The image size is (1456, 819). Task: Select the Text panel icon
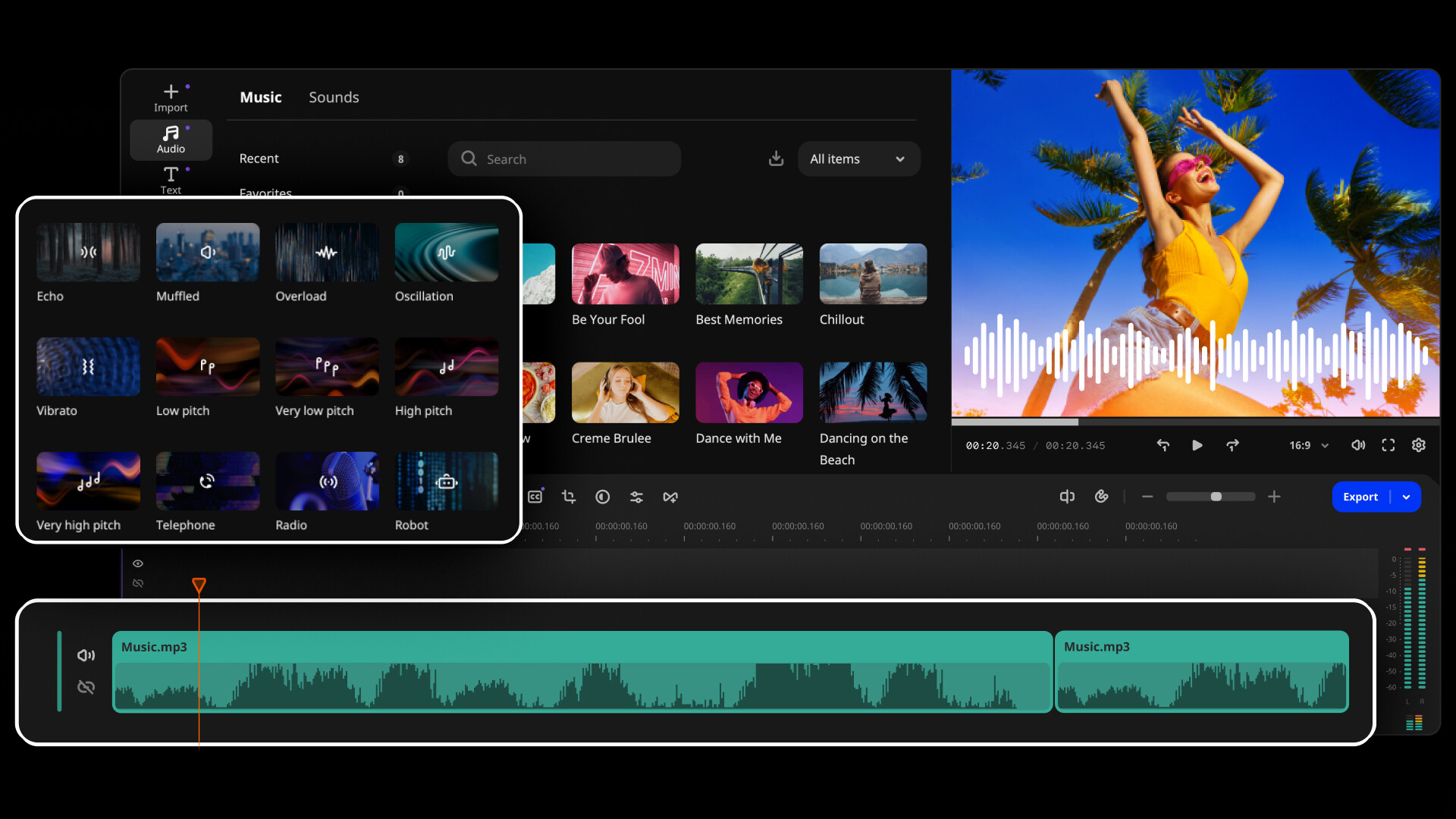[171, 180]
